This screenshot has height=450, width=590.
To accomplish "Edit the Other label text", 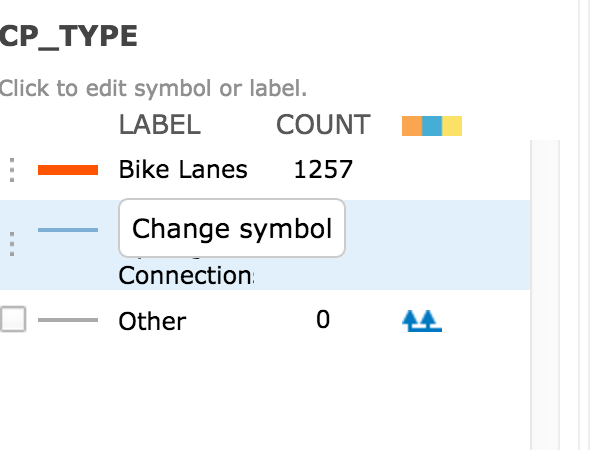I will tap(152, 321).
